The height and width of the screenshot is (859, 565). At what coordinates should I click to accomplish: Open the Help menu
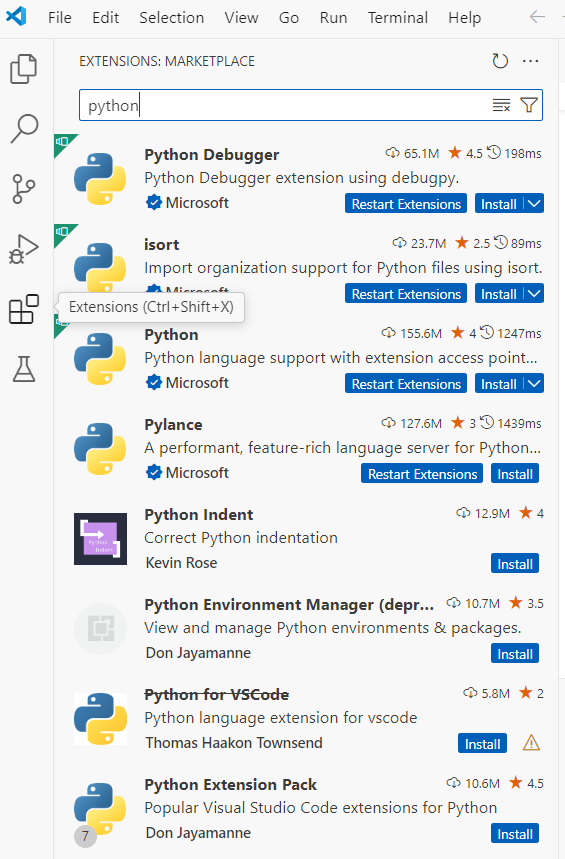click(x=464, y=18)
